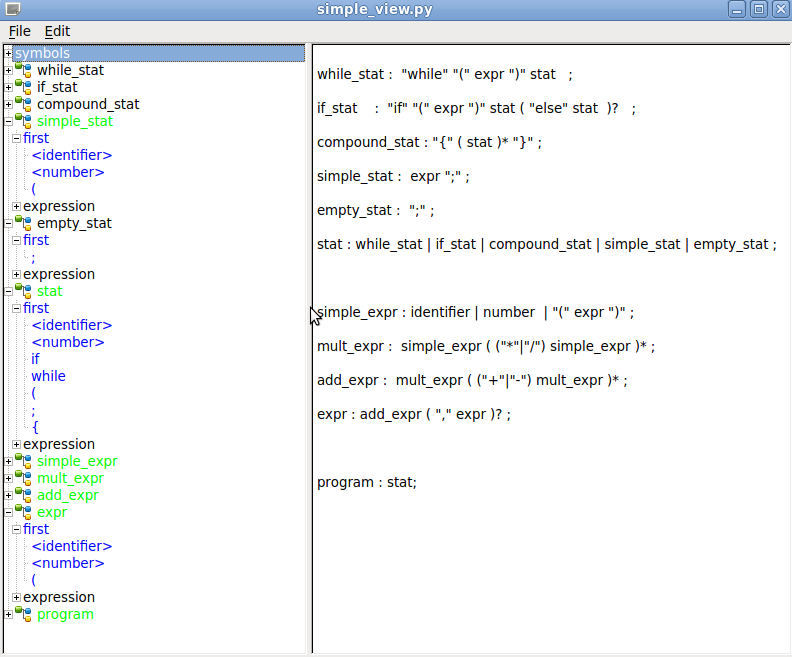This screenshot has width=792, height=657.
Task: Click the expr grammar rule in editor
Action: pos(413,414)
